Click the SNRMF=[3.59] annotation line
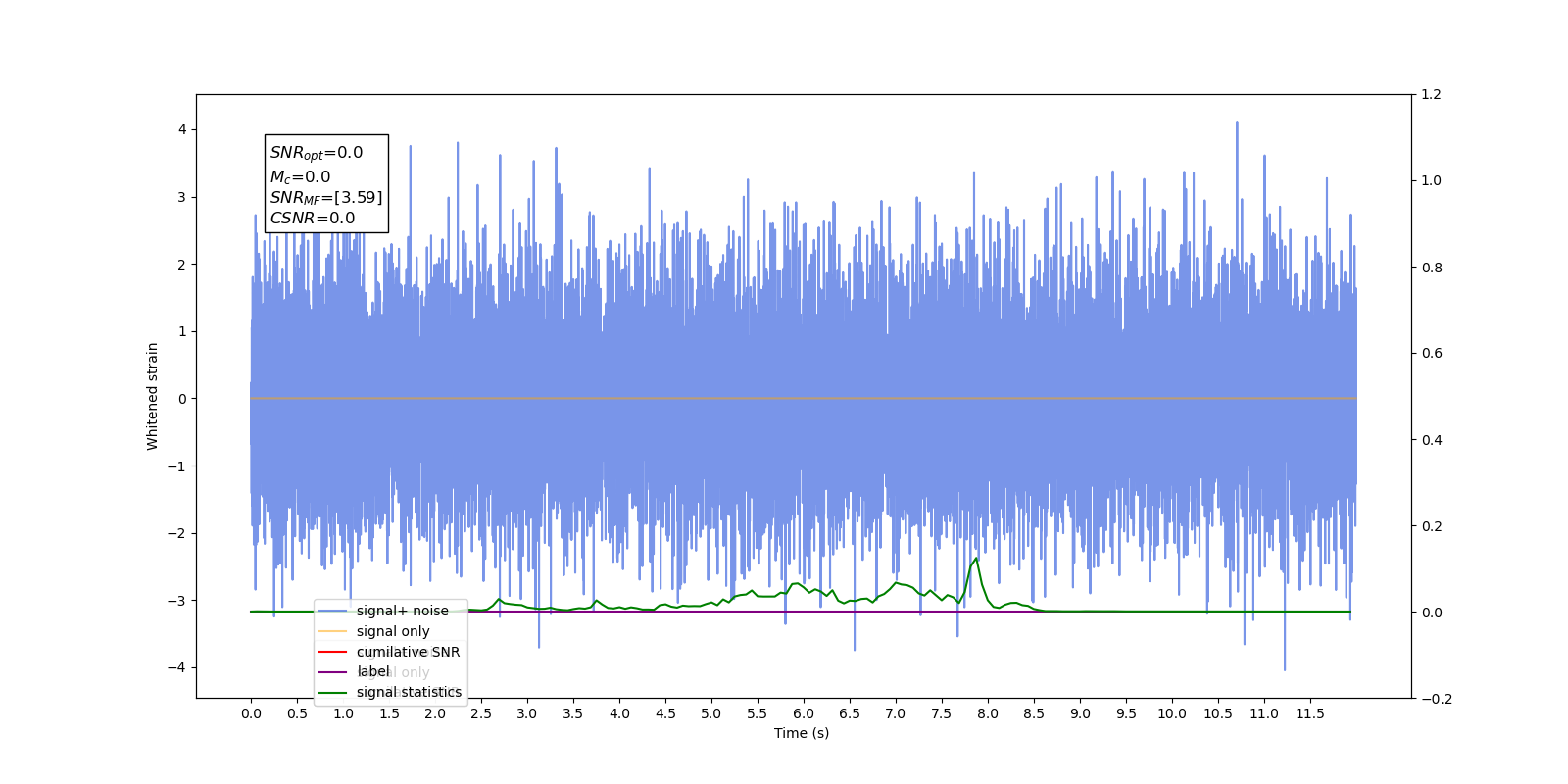Image resolution: width=1568 pixels, height=784 pixels. (326, 198)
